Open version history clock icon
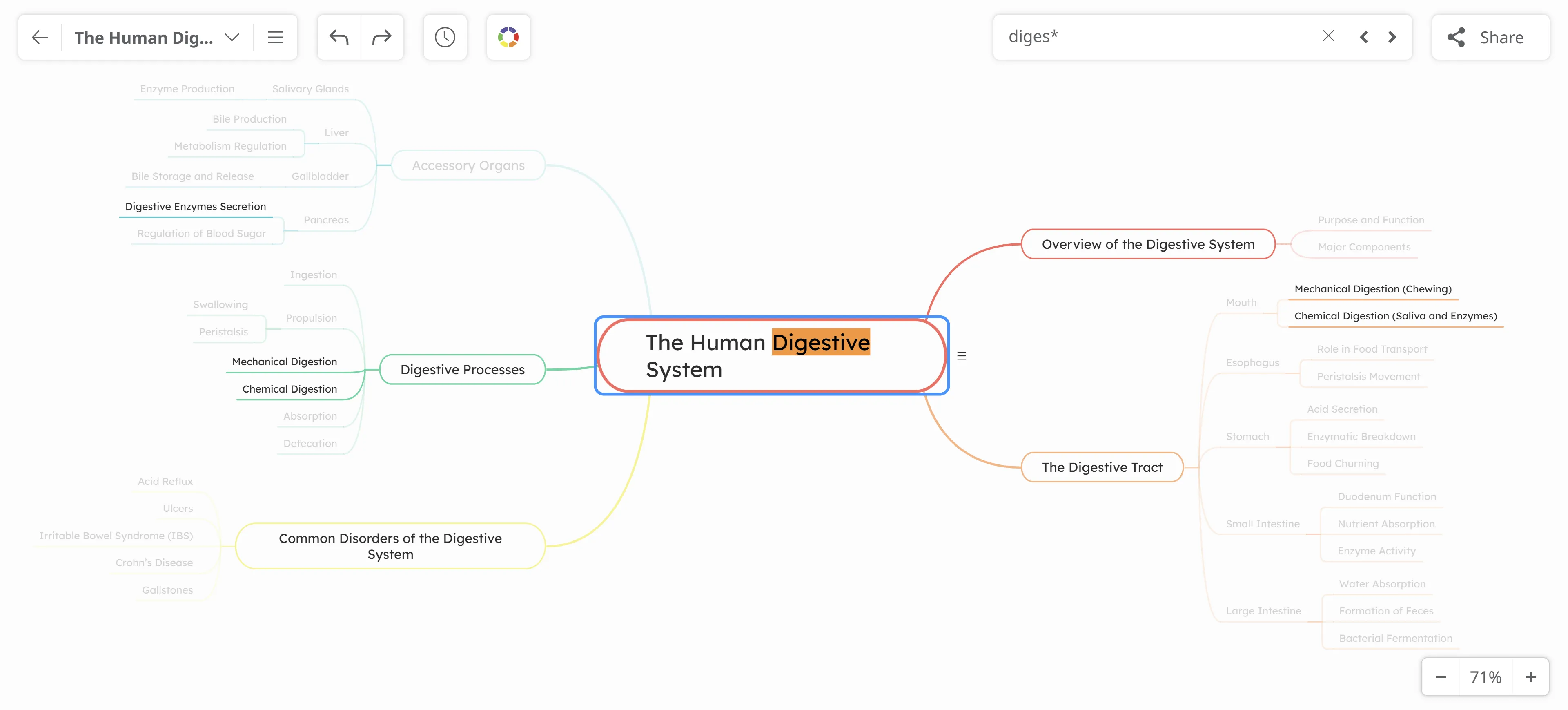Screen dimensions: 1568x710 (445, 38)
